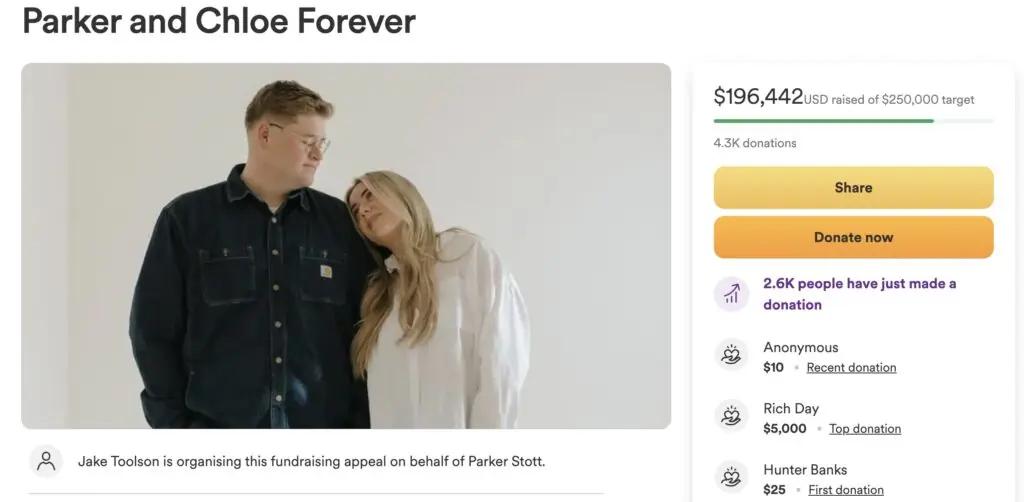Click the $196,442 raised amount
The width and height of the screenshot is (1024, 502).
coord(758,97)
